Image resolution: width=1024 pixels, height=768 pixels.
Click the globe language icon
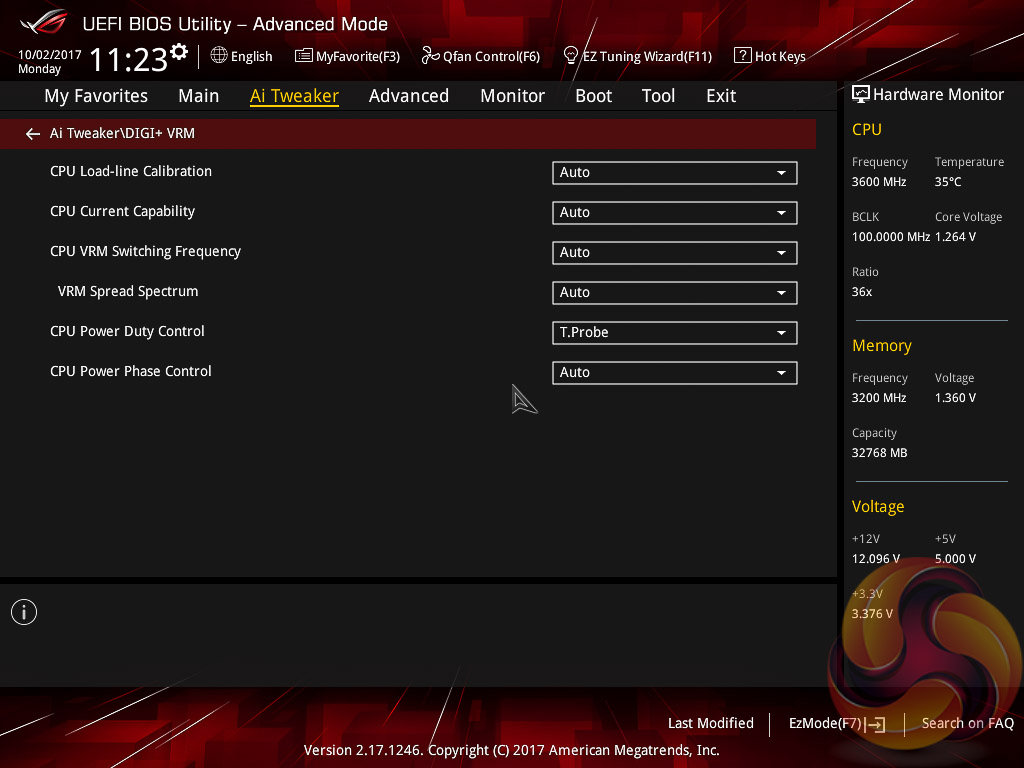pyautogui.click(x=219, y=56)
